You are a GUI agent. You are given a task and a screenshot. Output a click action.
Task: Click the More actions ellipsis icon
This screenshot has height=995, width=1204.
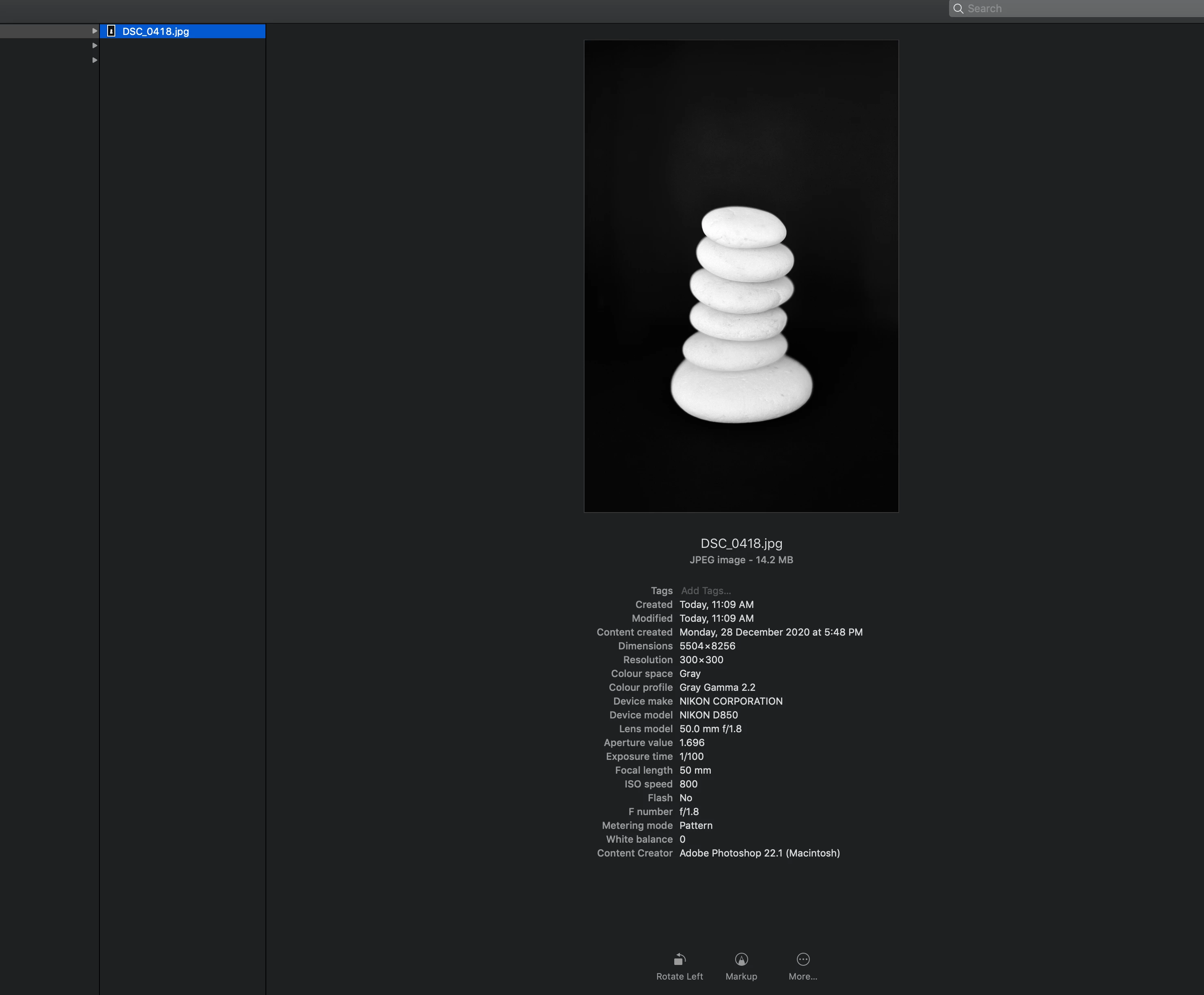(x=803, y=959)
